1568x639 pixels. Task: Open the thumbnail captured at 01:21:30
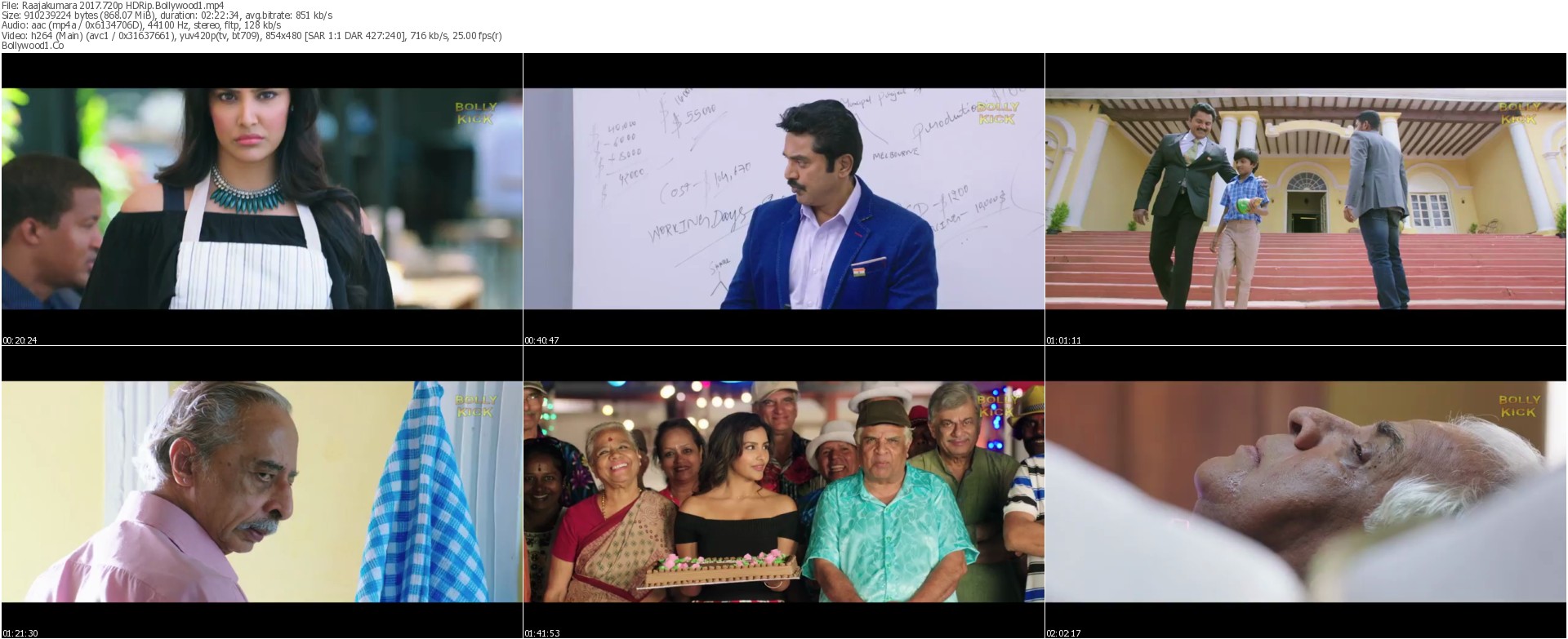(x=262, y=492)
